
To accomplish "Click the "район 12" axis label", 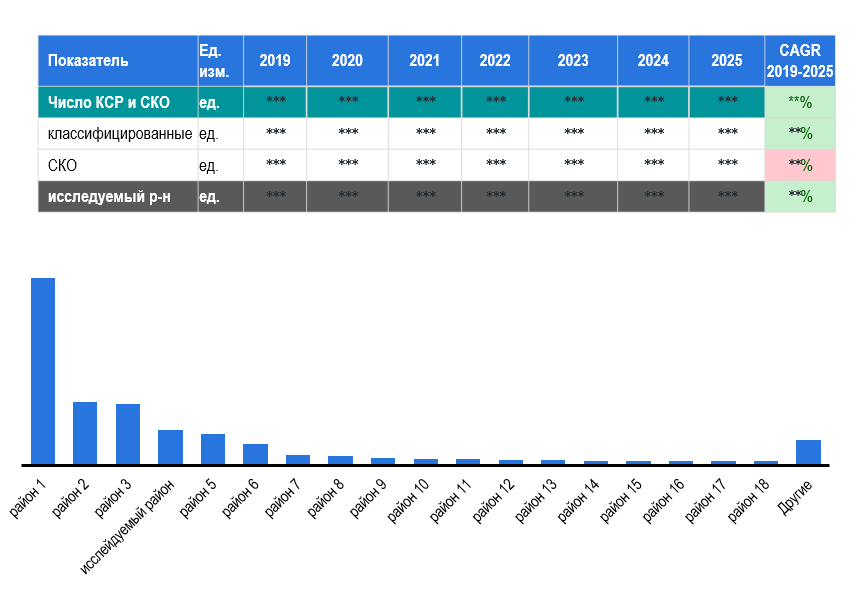I will pos(493,501).
